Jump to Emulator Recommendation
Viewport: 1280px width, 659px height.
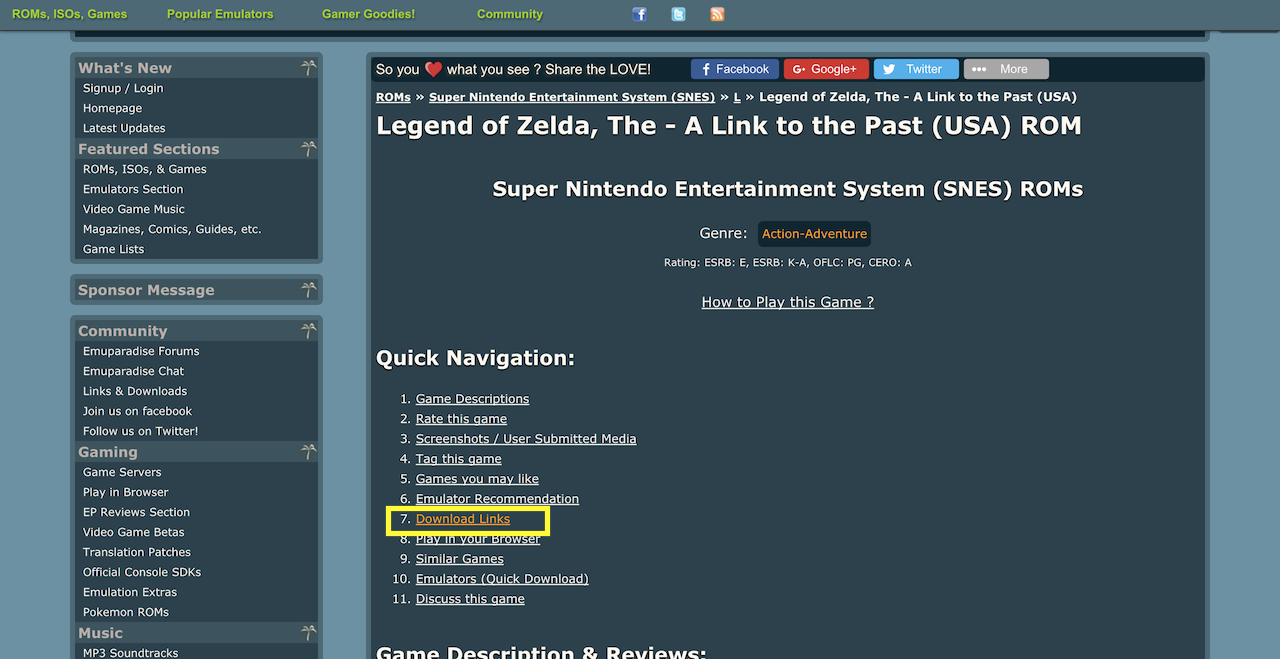[x=497, y=499]
